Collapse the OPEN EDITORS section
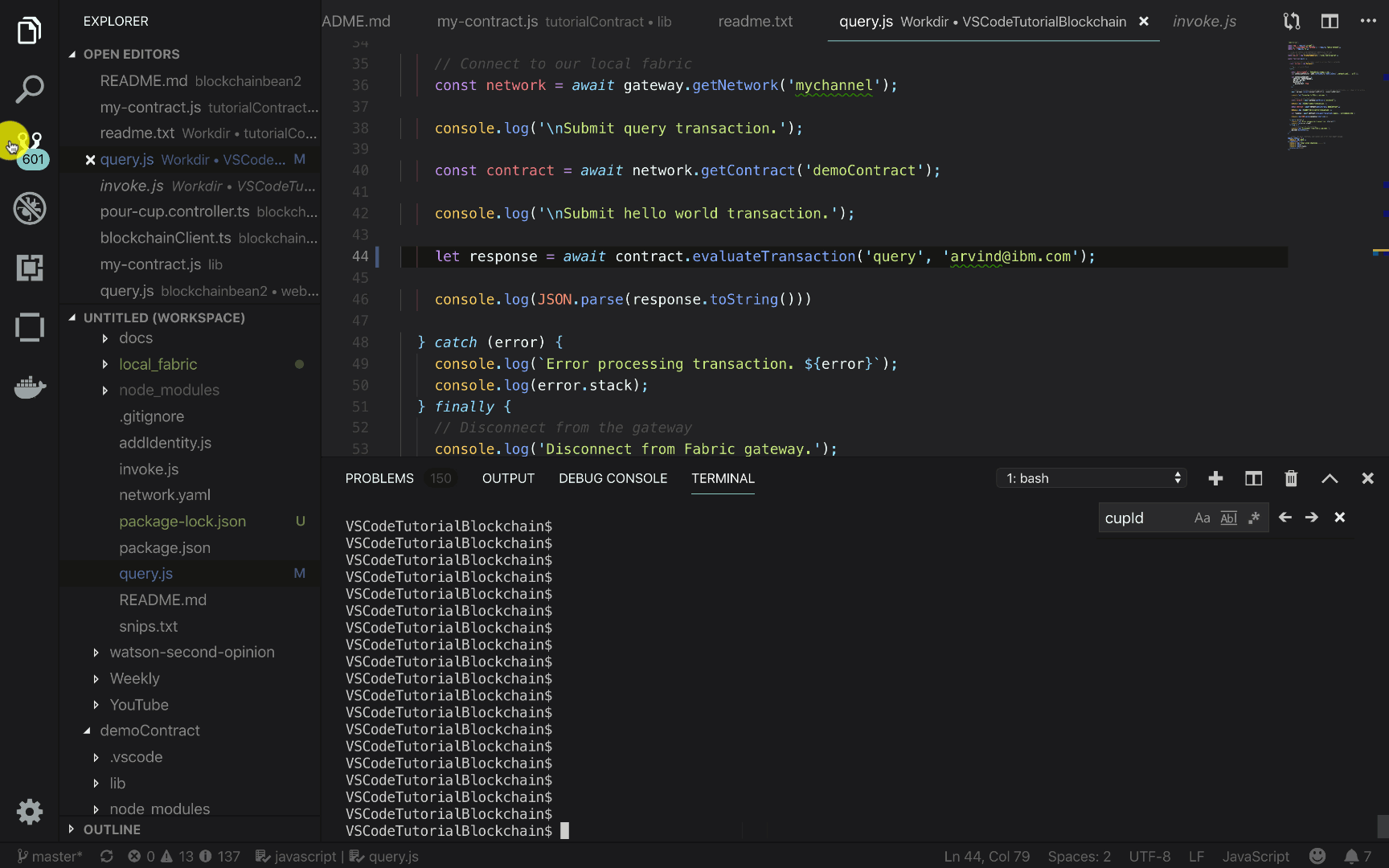Image resolution: width=1389 pixels, height=868 pixels. tap(131, 54)
